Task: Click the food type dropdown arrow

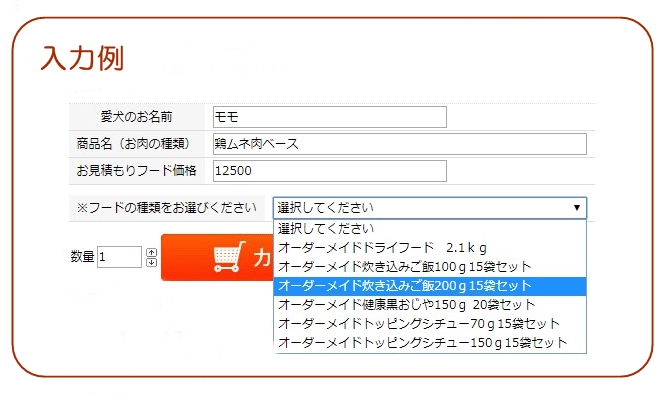Action: click(576, 208)
